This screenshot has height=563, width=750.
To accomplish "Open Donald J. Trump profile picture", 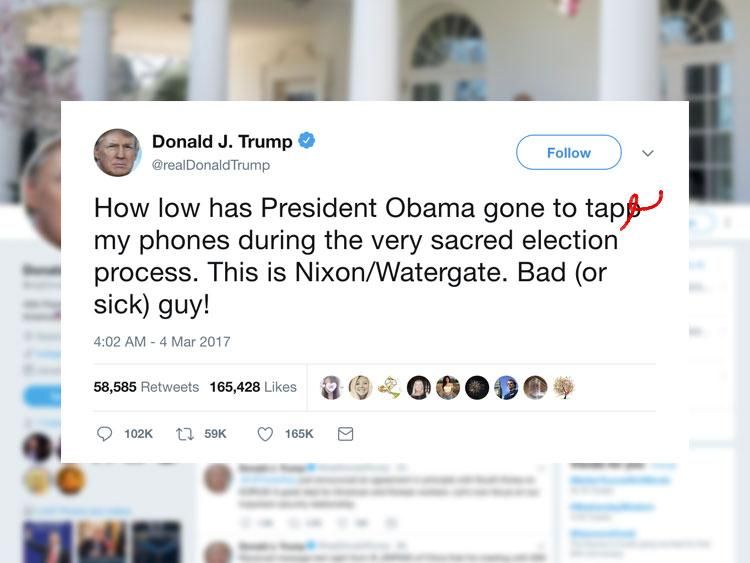I will coord(117,153).
